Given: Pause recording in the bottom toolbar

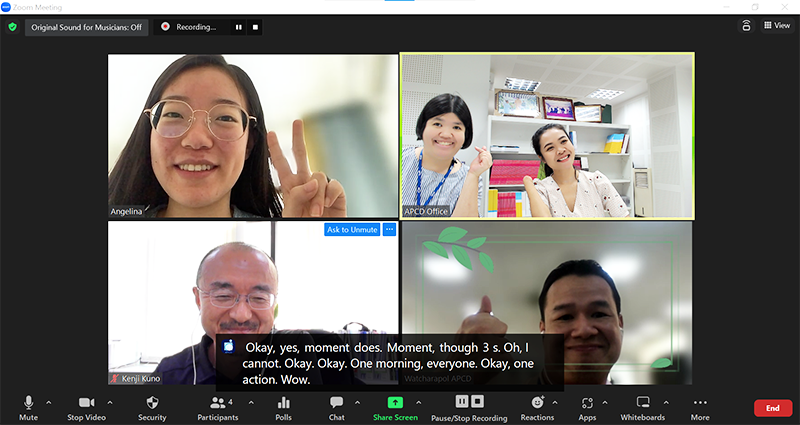Looking at the screenshot, I should (462, 402).
